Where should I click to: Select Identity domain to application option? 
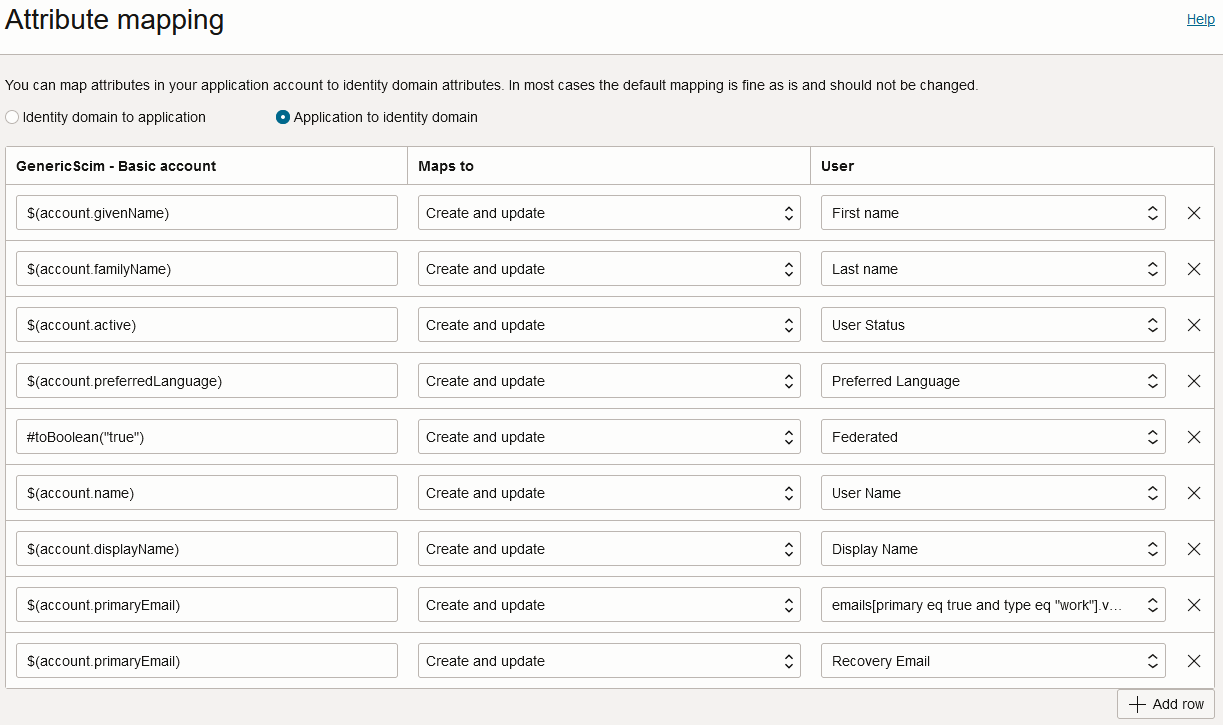pos(12,117)
